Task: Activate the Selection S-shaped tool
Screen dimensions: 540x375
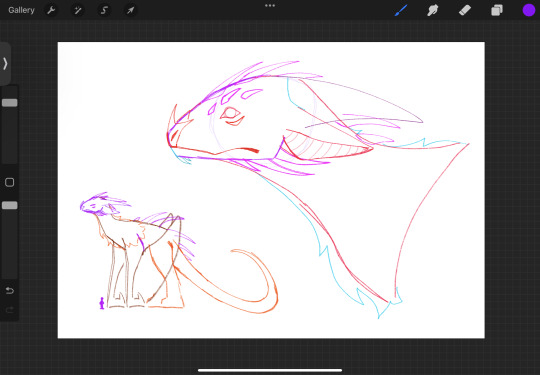Action: (104, 10)
